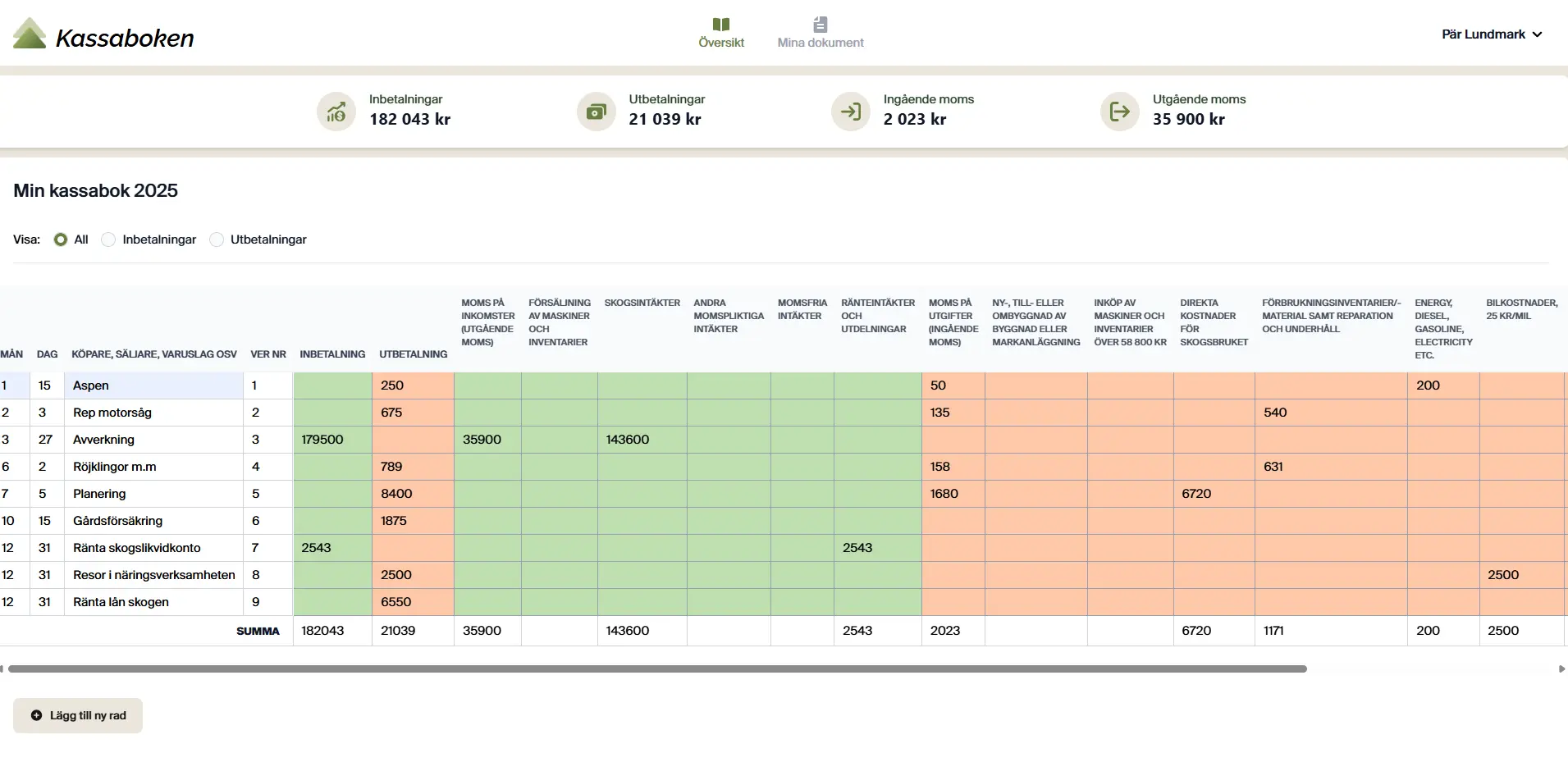The width and height of the screenshot is (1568, 762).
Task: Click the Översikt book icon
Action: click(721, 25)
